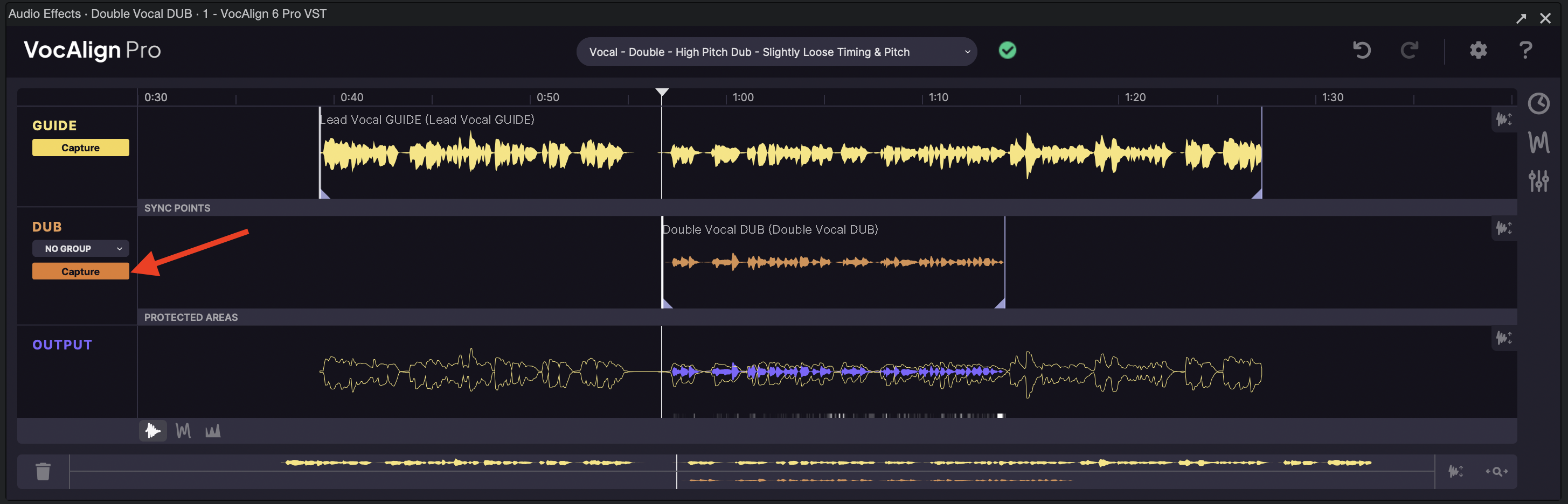The image size is (1568, 504).
Task: Switch display to energy spectrum view
Action: [212, 430]
